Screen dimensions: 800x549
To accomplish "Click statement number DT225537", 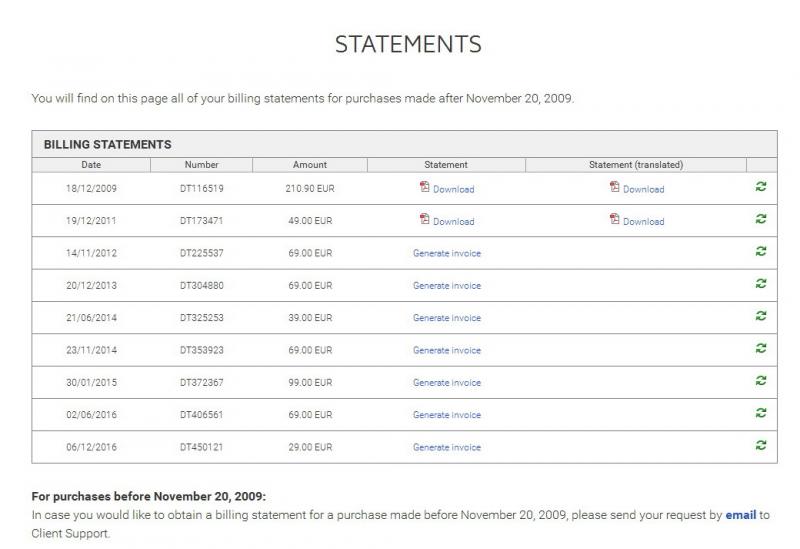I will [x=202, y=253].
